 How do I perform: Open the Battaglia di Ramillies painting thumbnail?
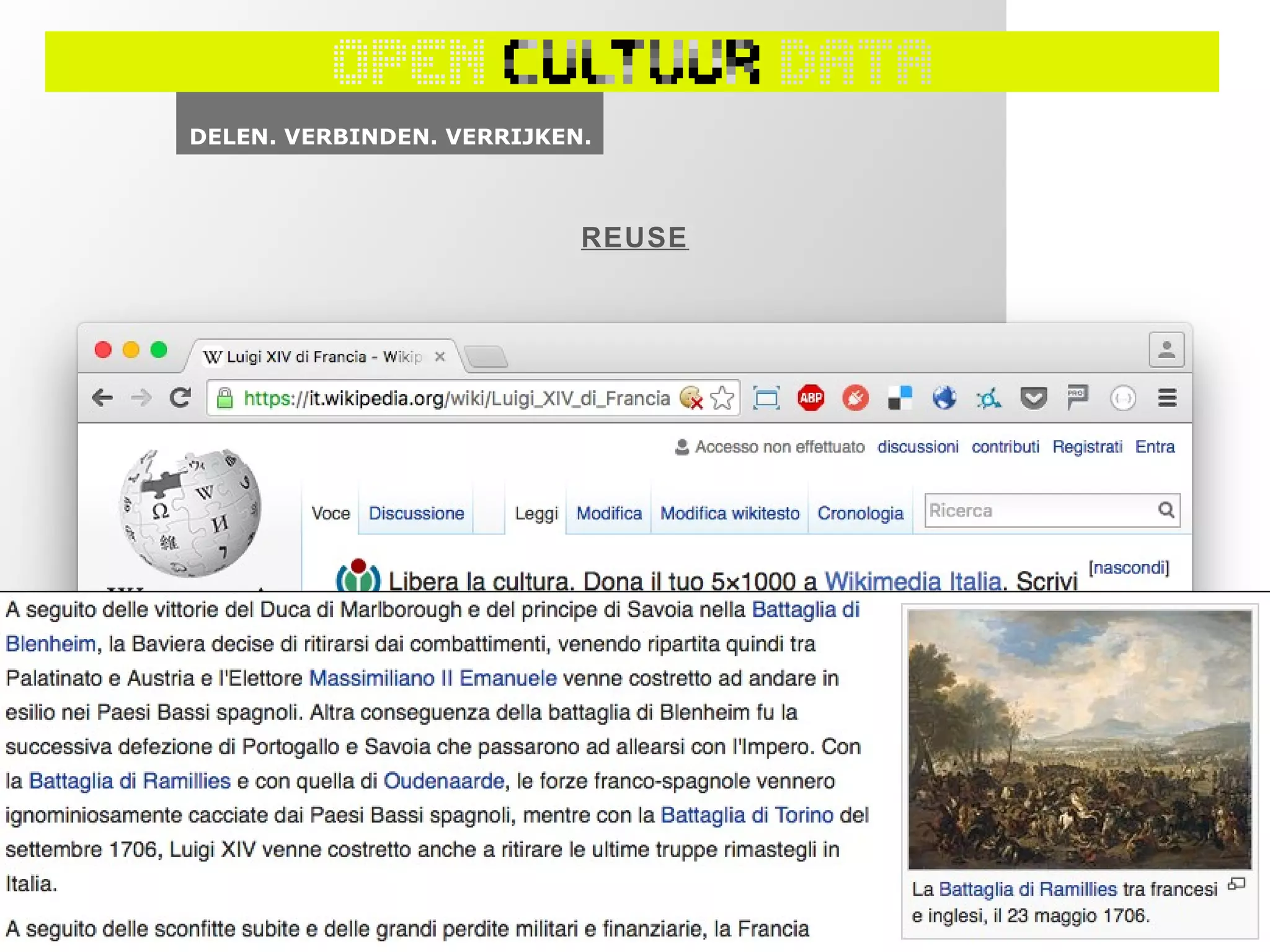pyautogui.click(x=1080, y=739)
